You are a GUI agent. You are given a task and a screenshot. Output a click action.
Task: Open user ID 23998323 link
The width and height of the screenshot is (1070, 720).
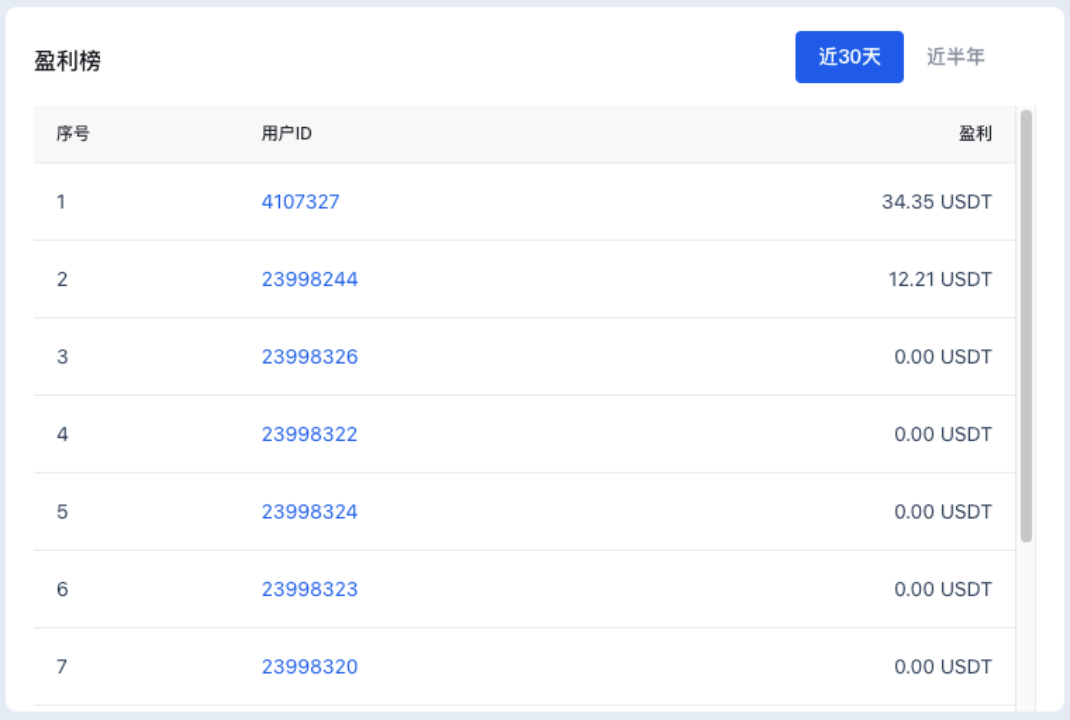310,589
